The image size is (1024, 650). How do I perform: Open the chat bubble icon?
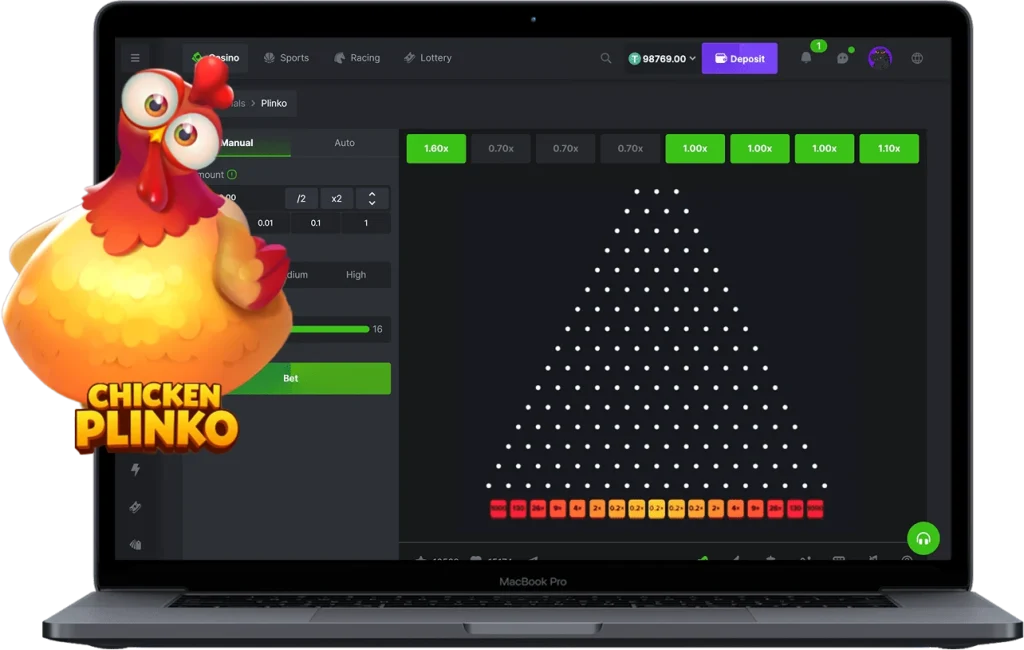point(843,58)
